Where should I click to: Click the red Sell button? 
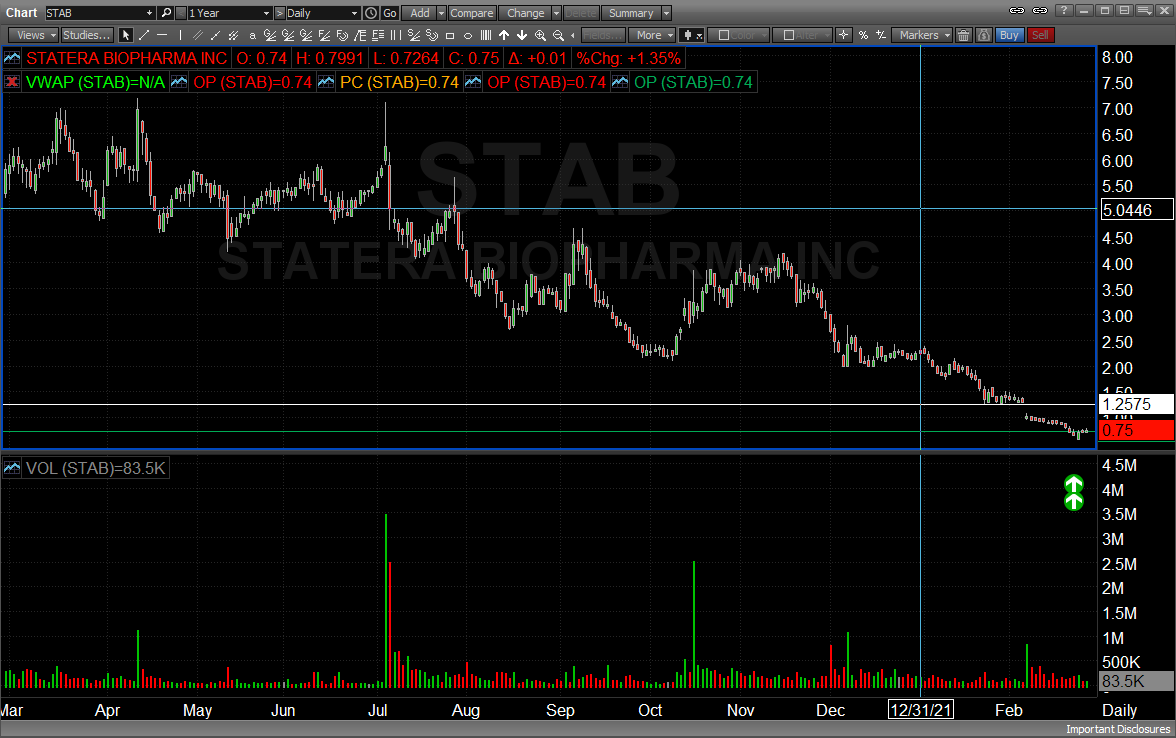click(1040, 35)
